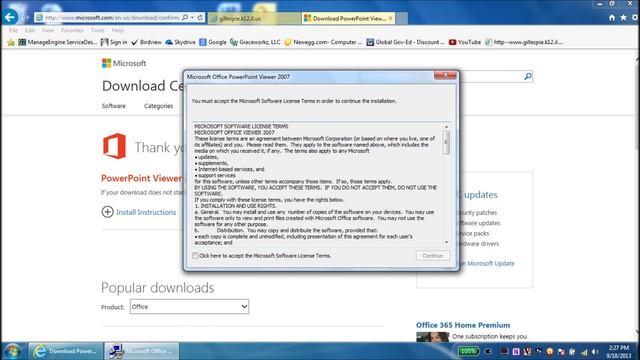
Task: Go back with the browser back arrow
Action: (10, 17)
